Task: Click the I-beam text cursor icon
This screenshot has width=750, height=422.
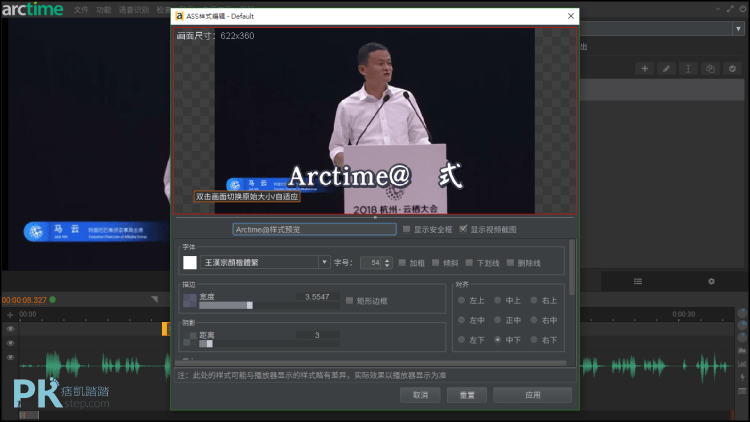Action: (688, 69)
